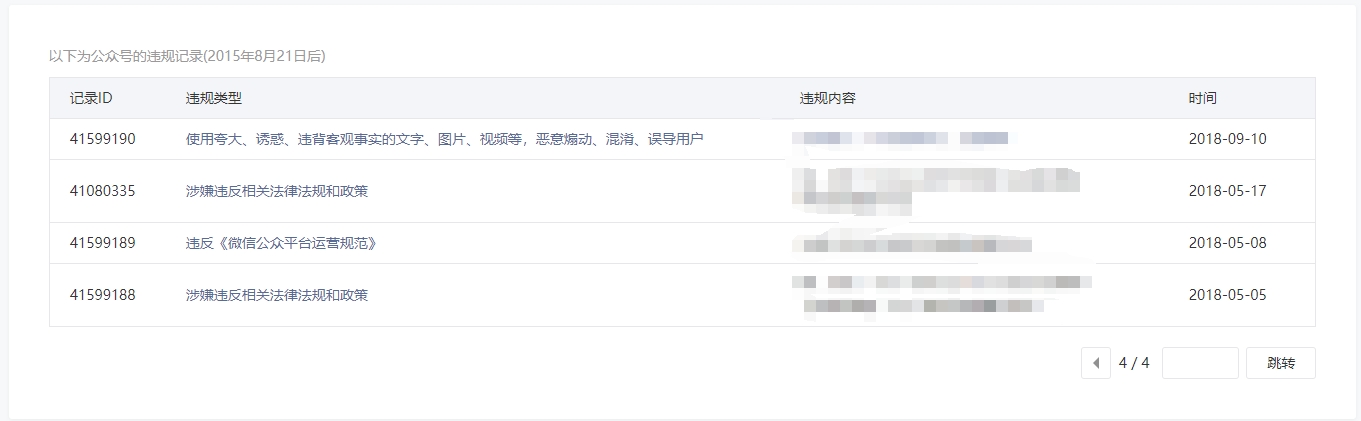Click the 违规类型 column header

[214, 98]
